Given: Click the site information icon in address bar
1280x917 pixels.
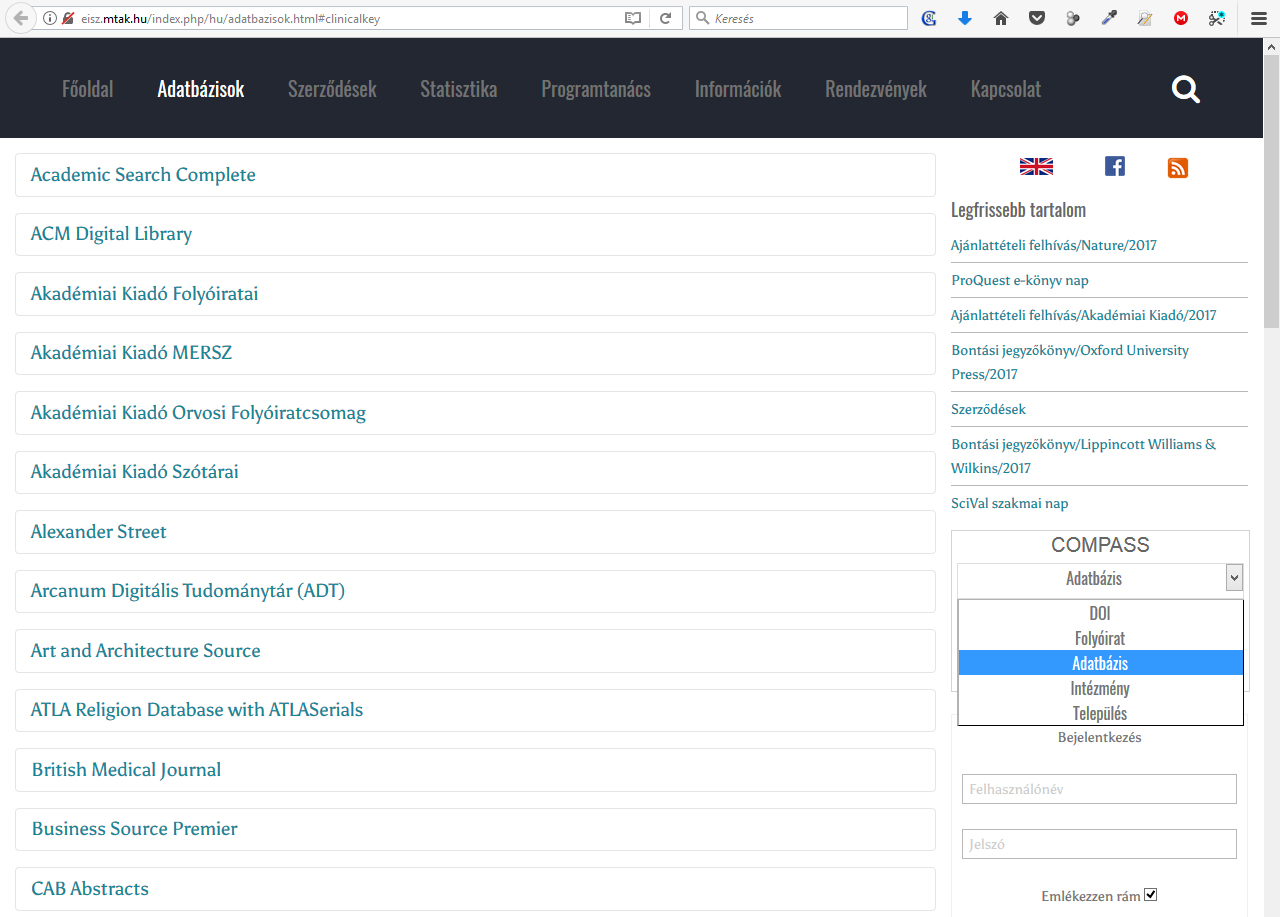Looking at the screenshot, I should (50, 18).
